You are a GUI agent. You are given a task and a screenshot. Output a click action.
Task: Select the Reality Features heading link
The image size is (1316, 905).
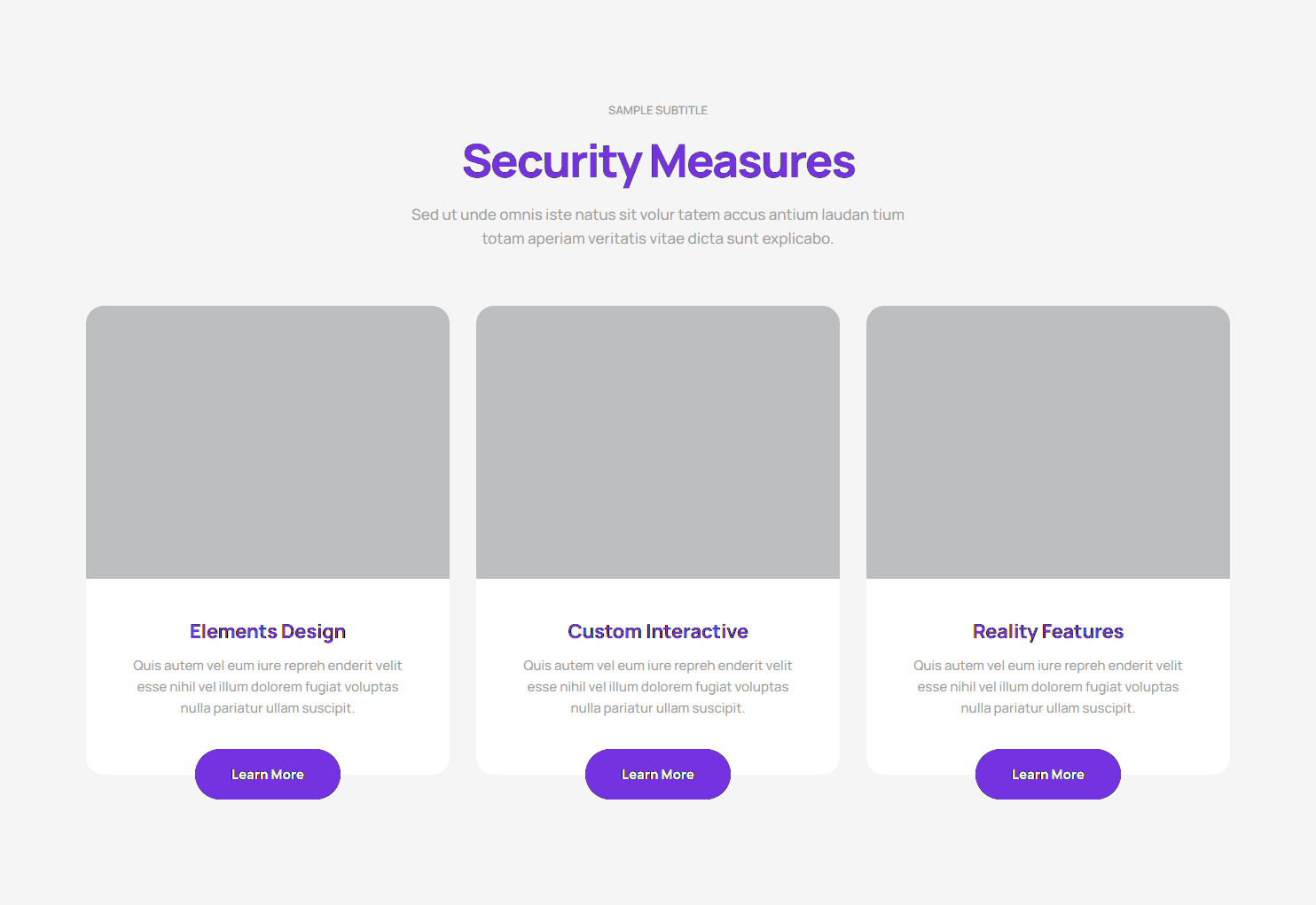click(1048, 632)
